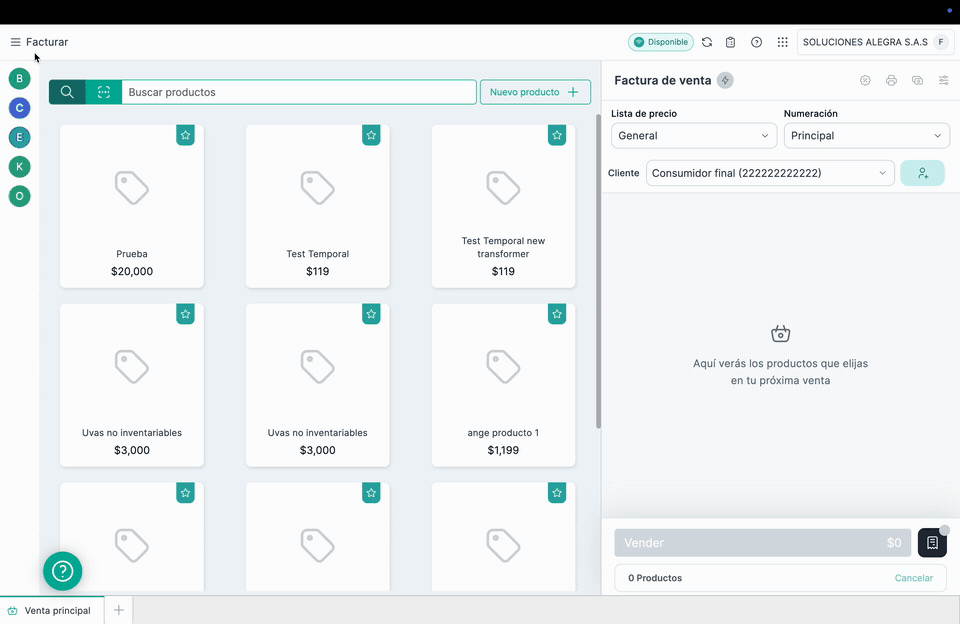Expand the Numeración dropdown

tap(866, 136)
